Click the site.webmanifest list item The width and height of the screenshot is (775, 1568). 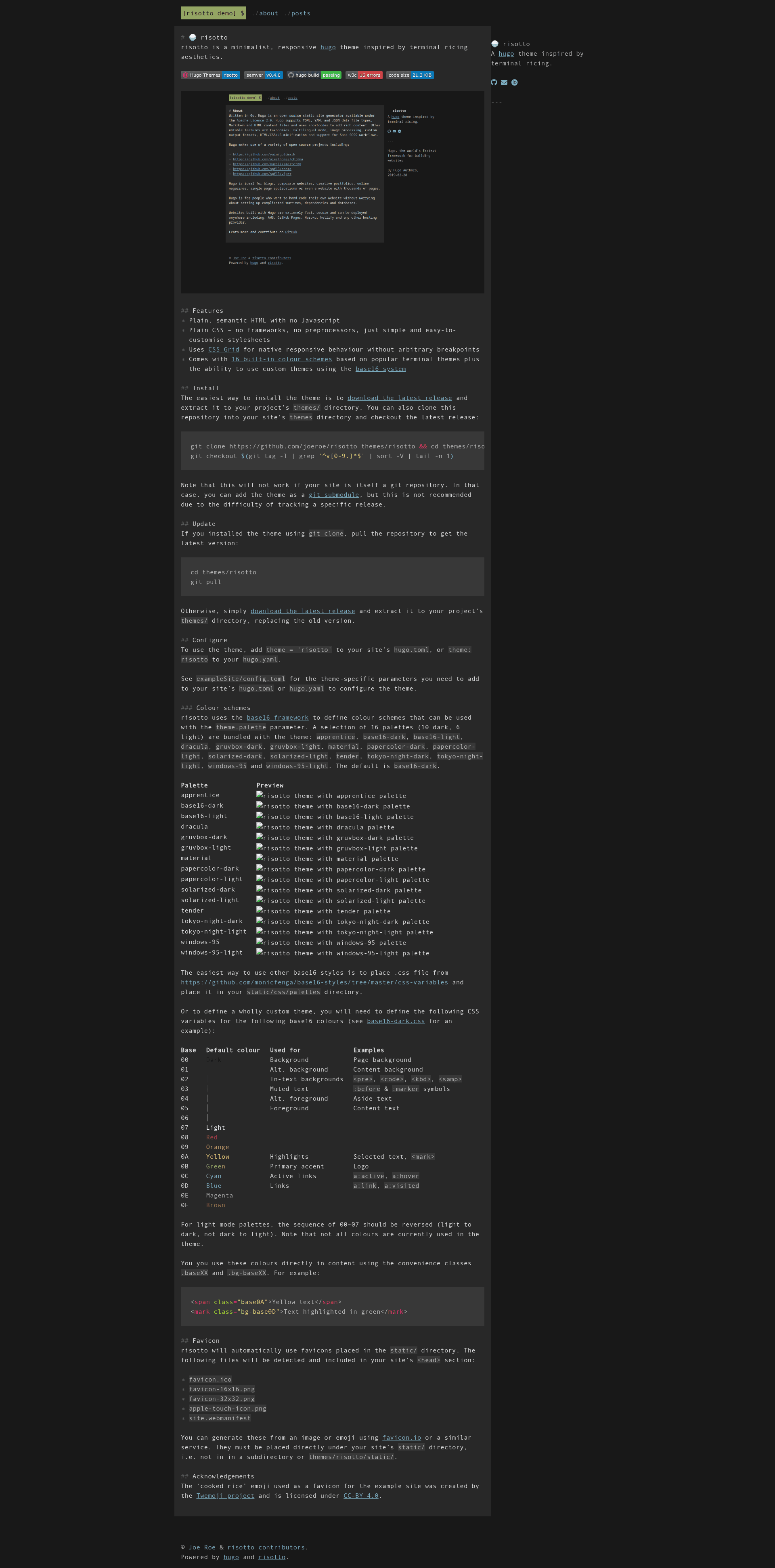[220, 1418]
